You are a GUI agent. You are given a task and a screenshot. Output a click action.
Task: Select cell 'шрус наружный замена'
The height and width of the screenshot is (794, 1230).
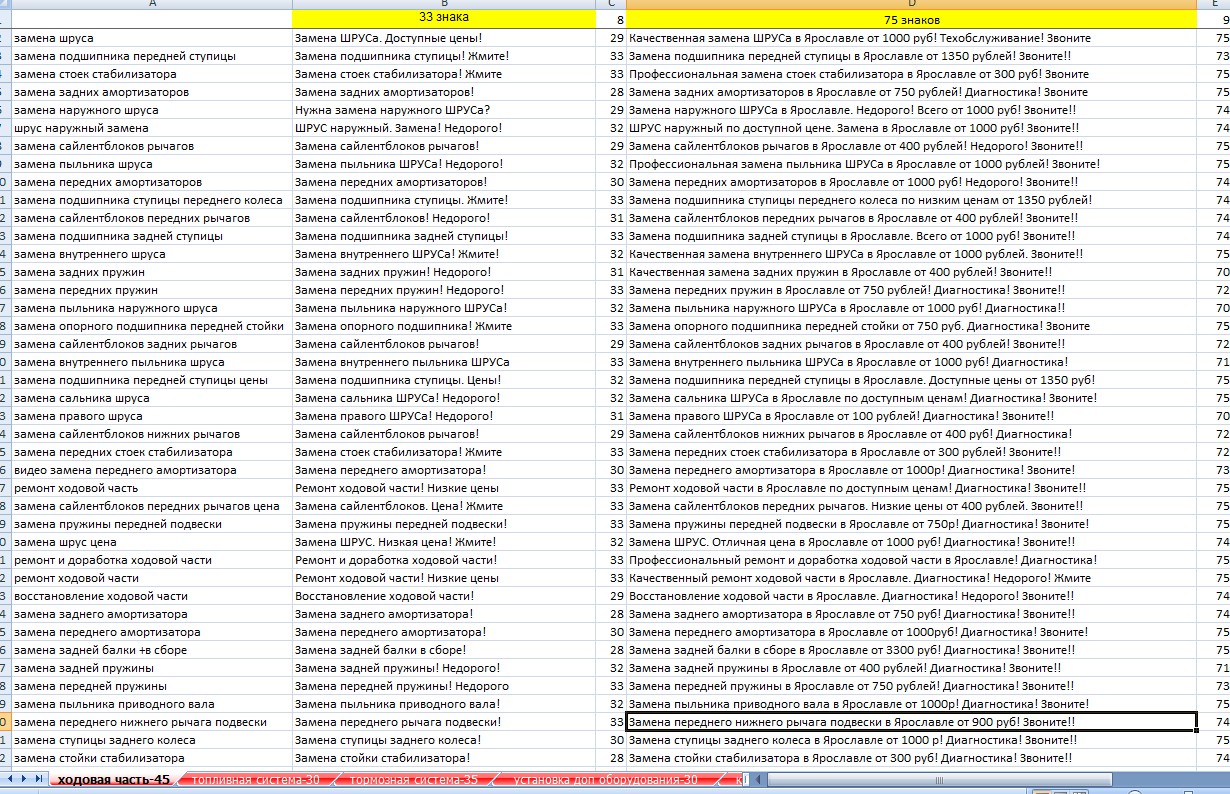152,128
